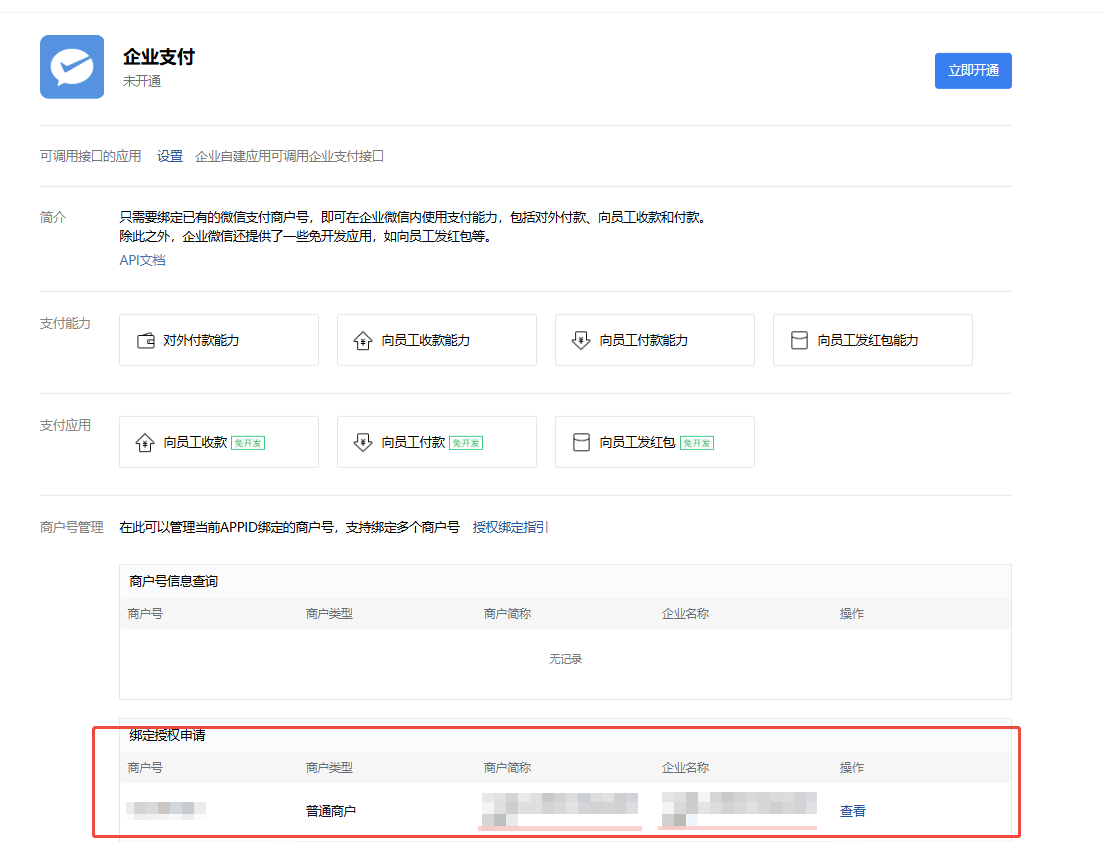Image resolution: width=1104 pixels, height=855 pixels.
Task: Click the 普通商户 merchant type cell
Action: pos(331,811)
